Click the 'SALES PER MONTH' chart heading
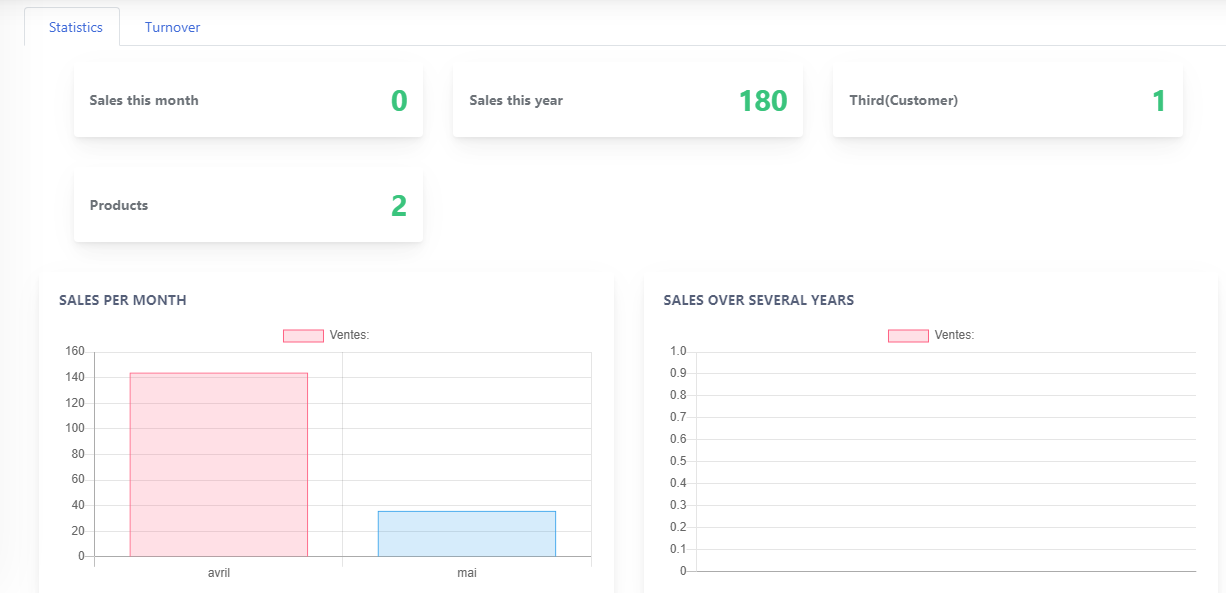Viewport: 1226px width, 593px height. [x=123, y=300]
